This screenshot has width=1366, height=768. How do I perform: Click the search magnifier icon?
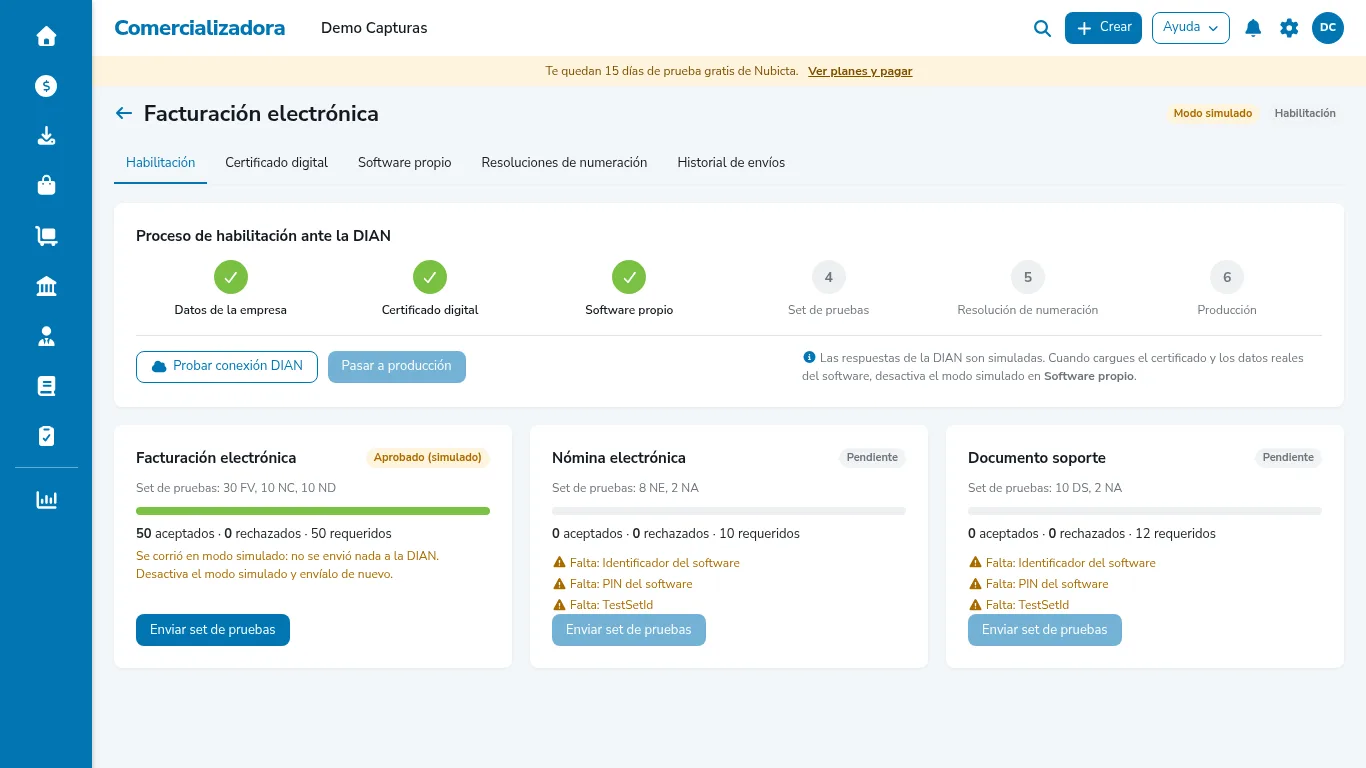tap(1042, 28)
